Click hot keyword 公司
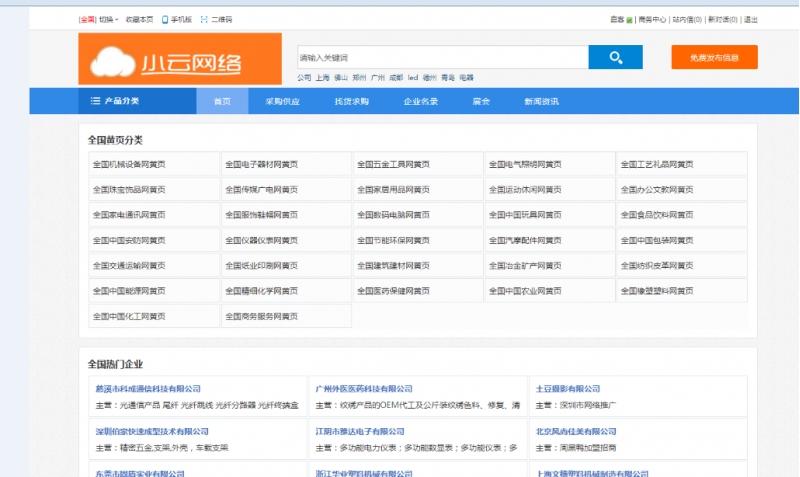This screenshot has width=800, height=477. [x=304, y=78]
